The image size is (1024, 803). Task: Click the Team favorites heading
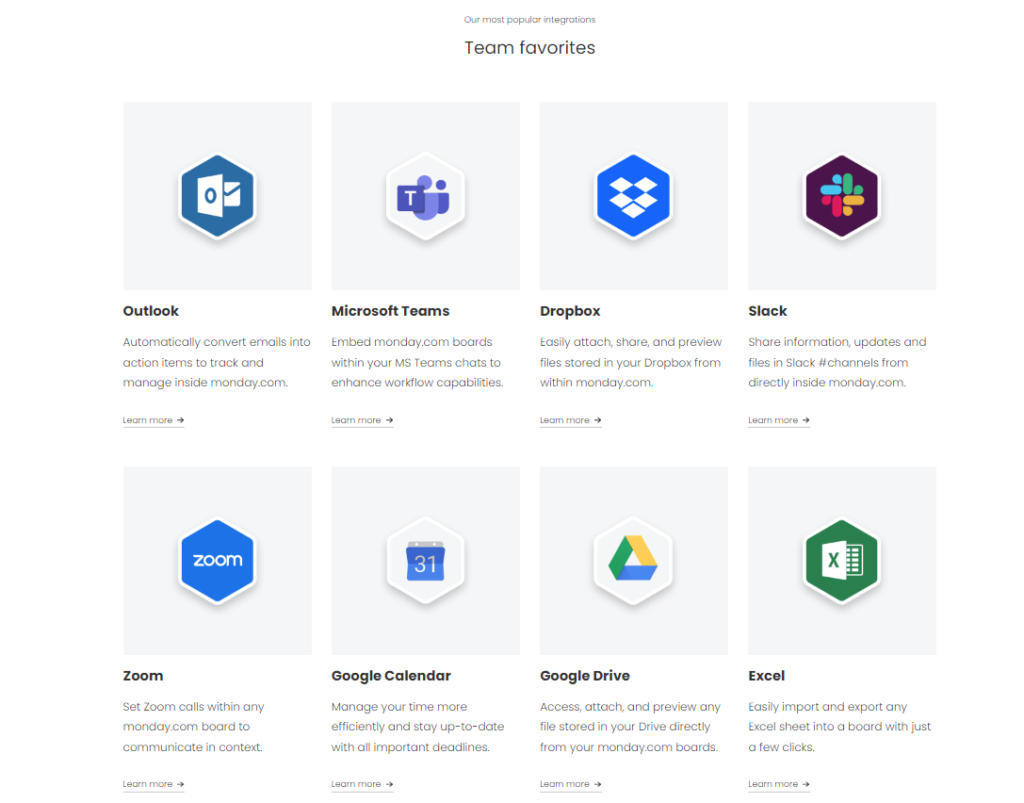530,48
